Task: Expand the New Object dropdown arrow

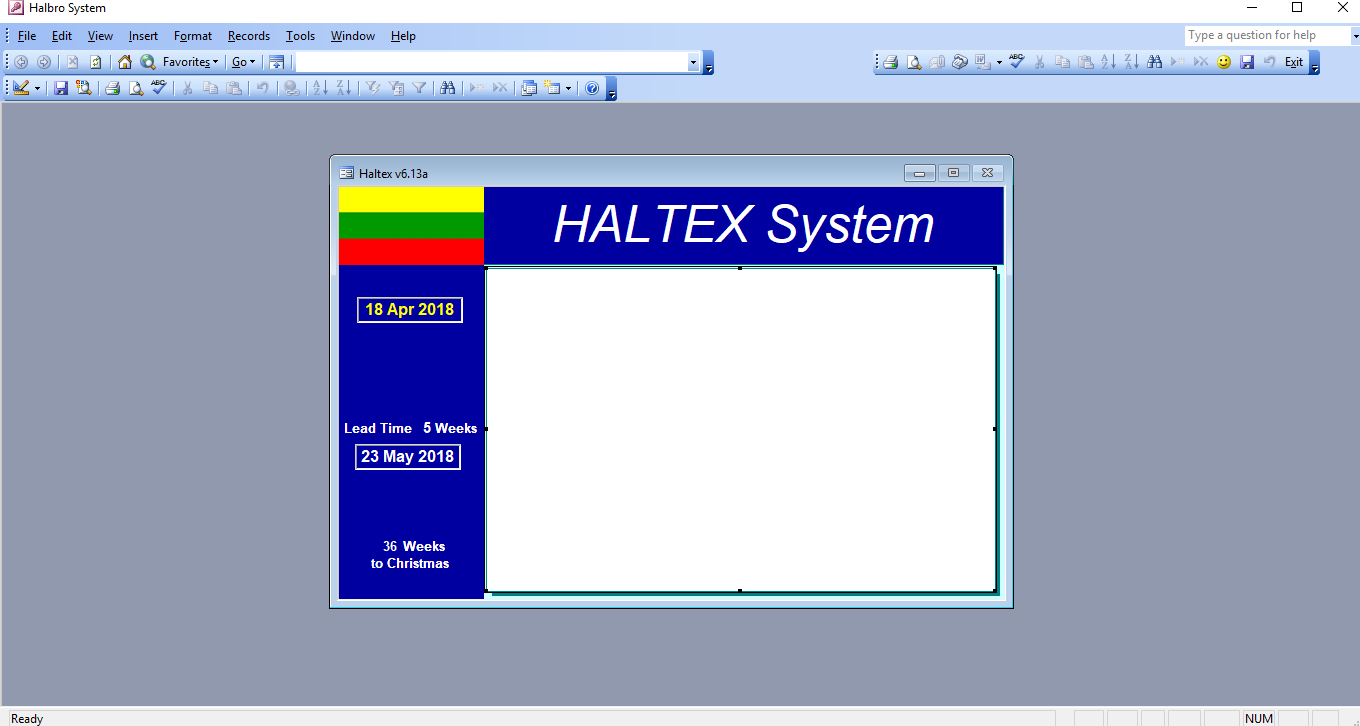Action: pos(568,88)
